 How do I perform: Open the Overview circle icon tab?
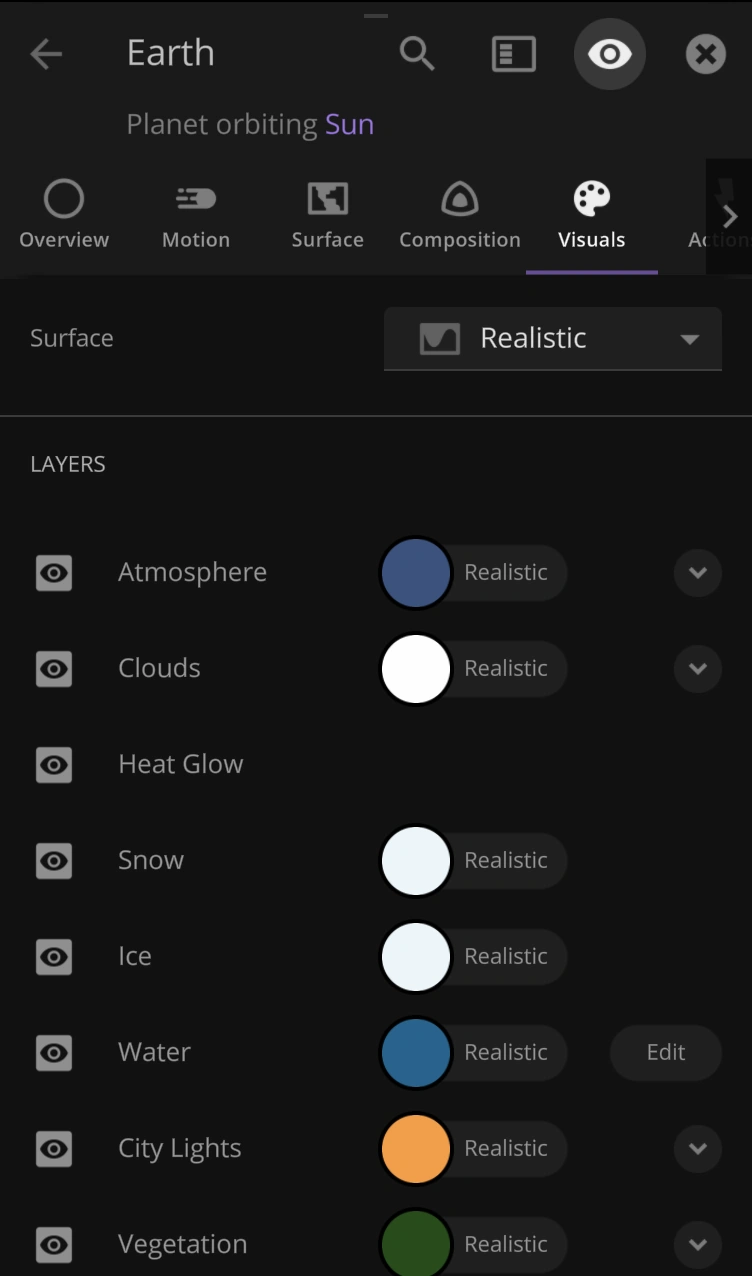(x=64, y=214)
